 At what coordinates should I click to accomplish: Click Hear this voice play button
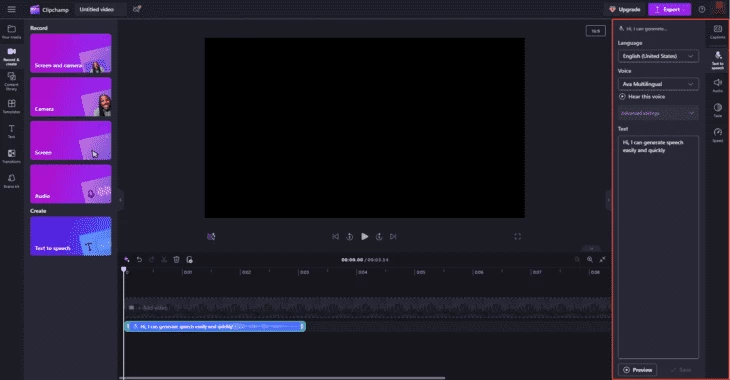tap(642, 97)
